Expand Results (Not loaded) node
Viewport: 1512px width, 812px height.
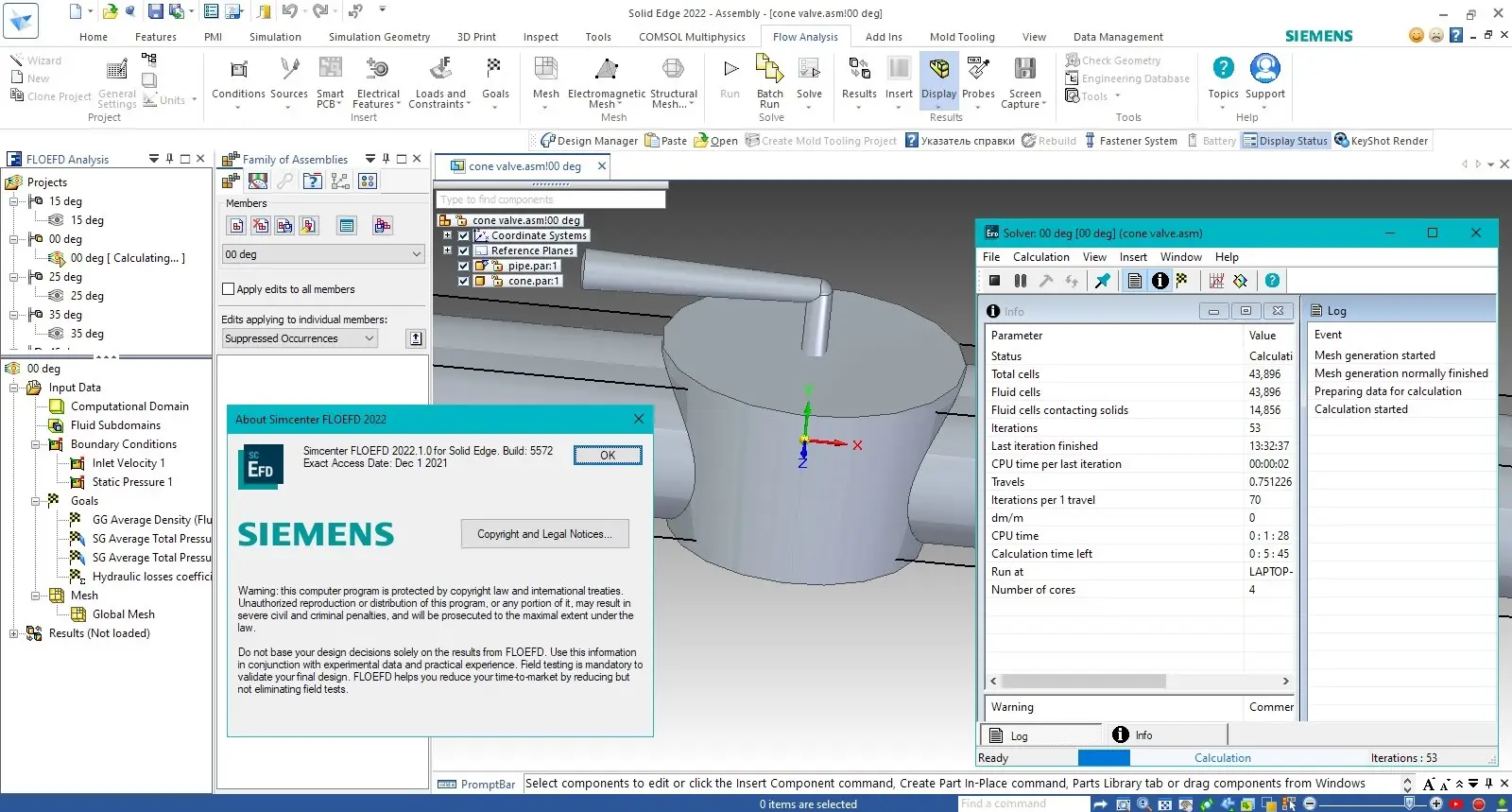click(x=14, y=633)
